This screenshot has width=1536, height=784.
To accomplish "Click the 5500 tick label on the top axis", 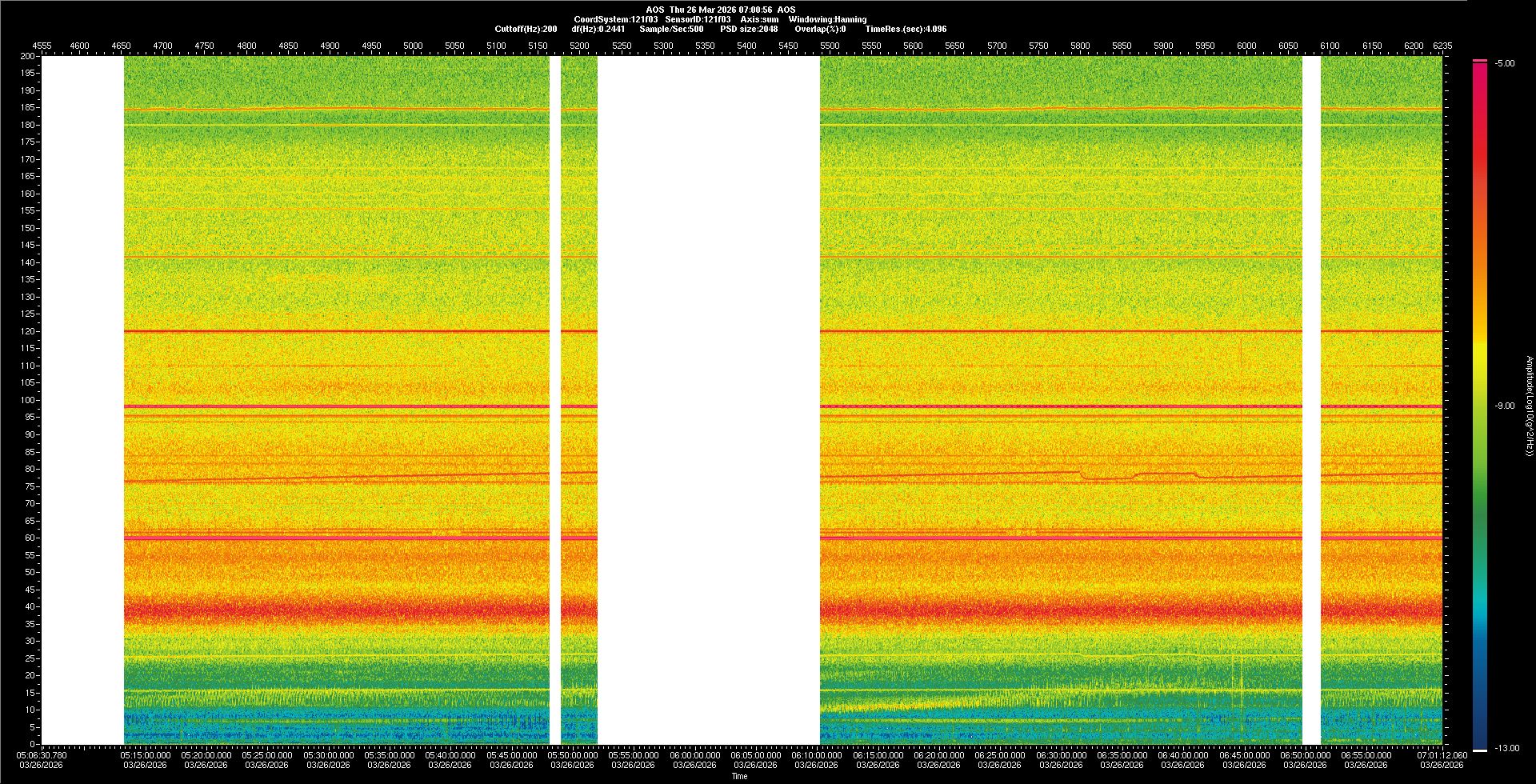I will (x=830, y=46).
